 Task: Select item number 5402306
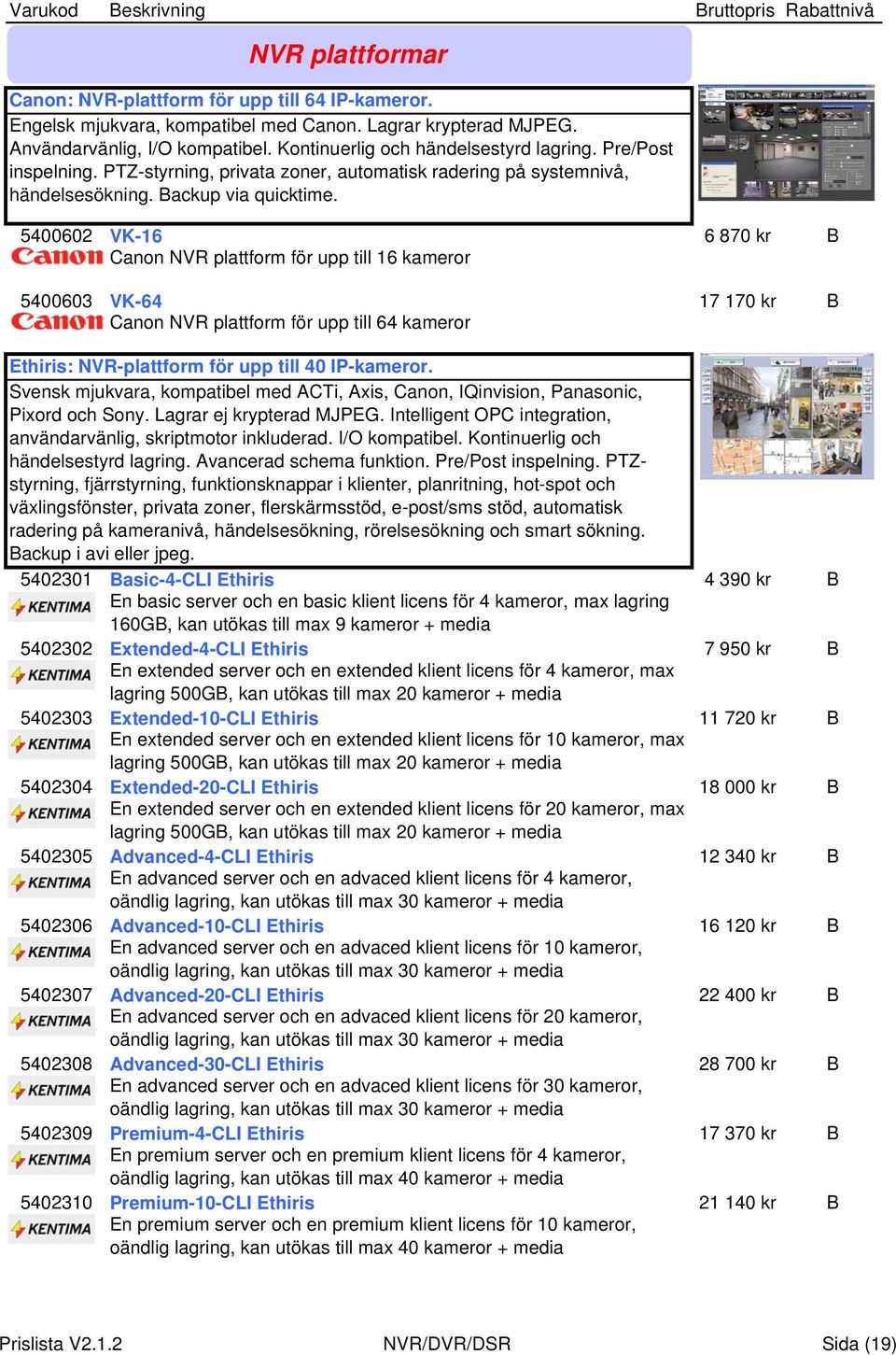point(56,925)
